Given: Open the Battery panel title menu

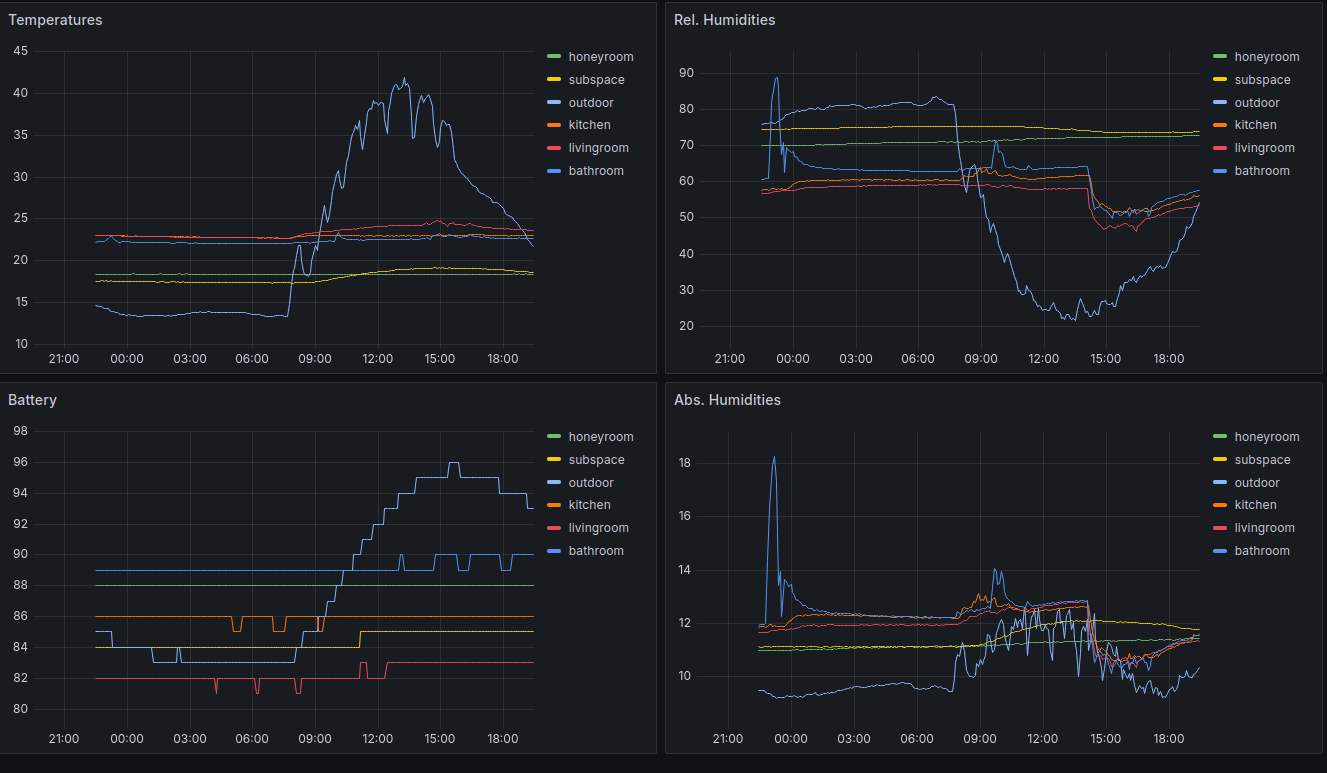Looking at the screenshot, I should pyautogui.click(x=32, y=400).
